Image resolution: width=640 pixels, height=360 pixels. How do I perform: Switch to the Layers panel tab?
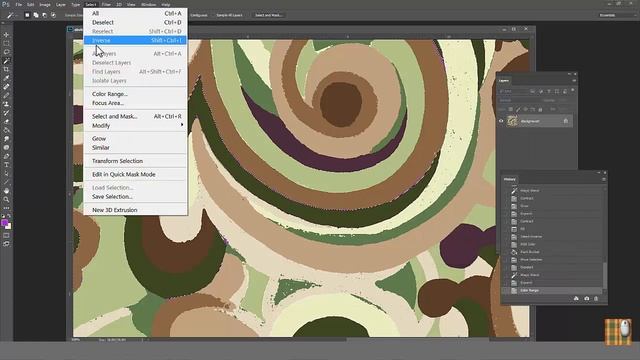click(x=504, y=80)
